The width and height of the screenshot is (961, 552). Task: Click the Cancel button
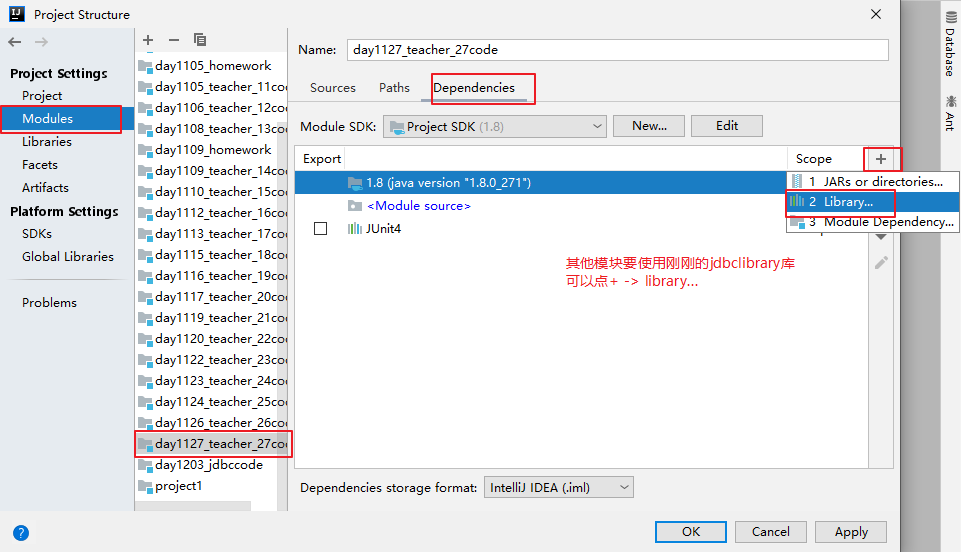(770, 532)
